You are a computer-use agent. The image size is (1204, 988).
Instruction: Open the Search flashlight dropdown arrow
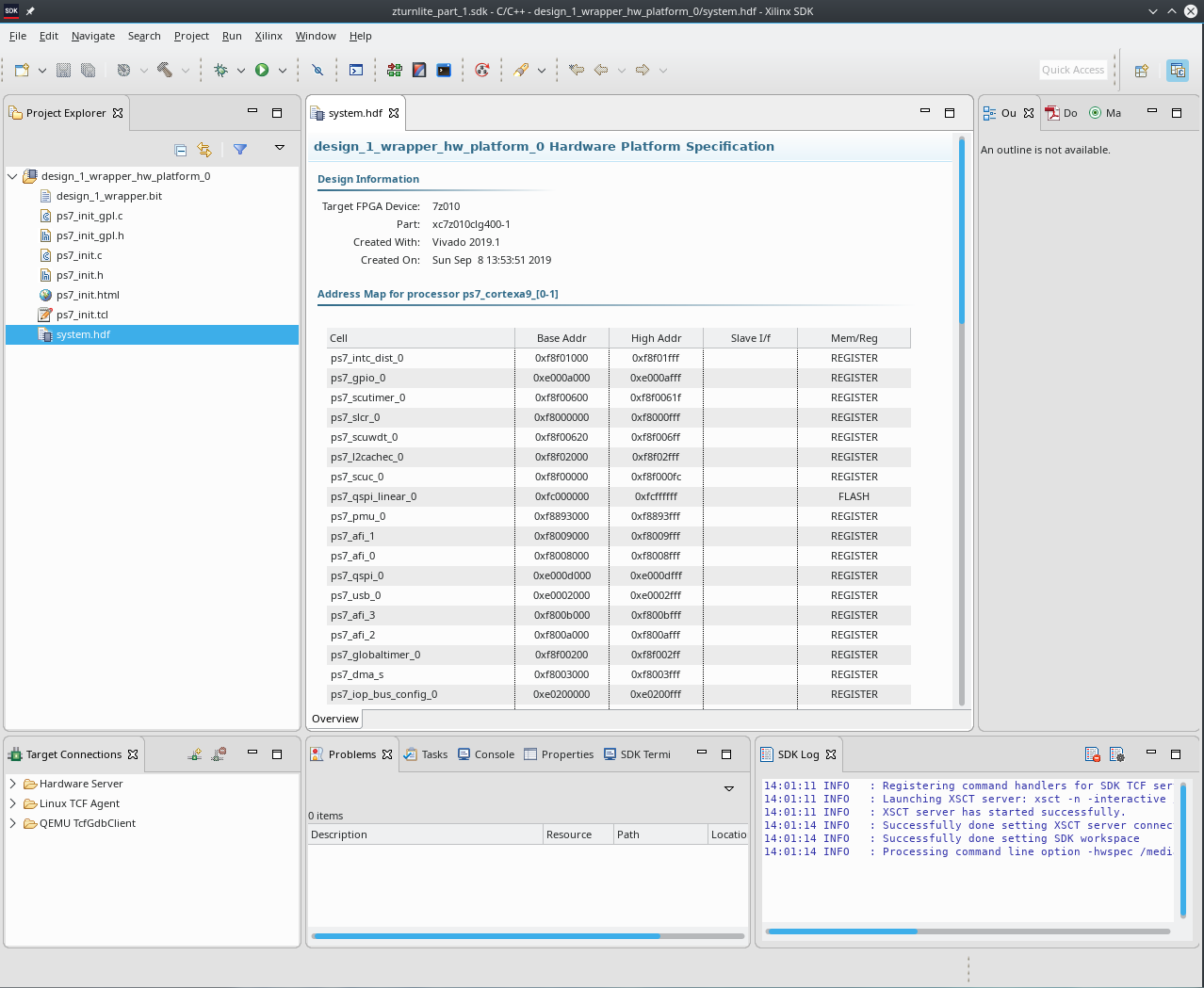pyautogui.click(x=542, y=71)
